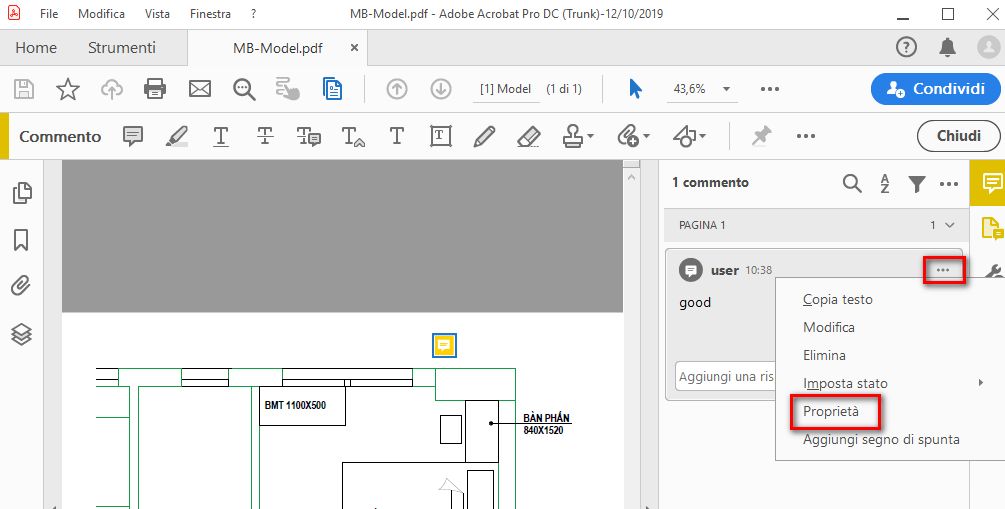The height and width of the screenshot is (509, 1005).
Task: Click the Condividi share button
Action: coord(936,89)
